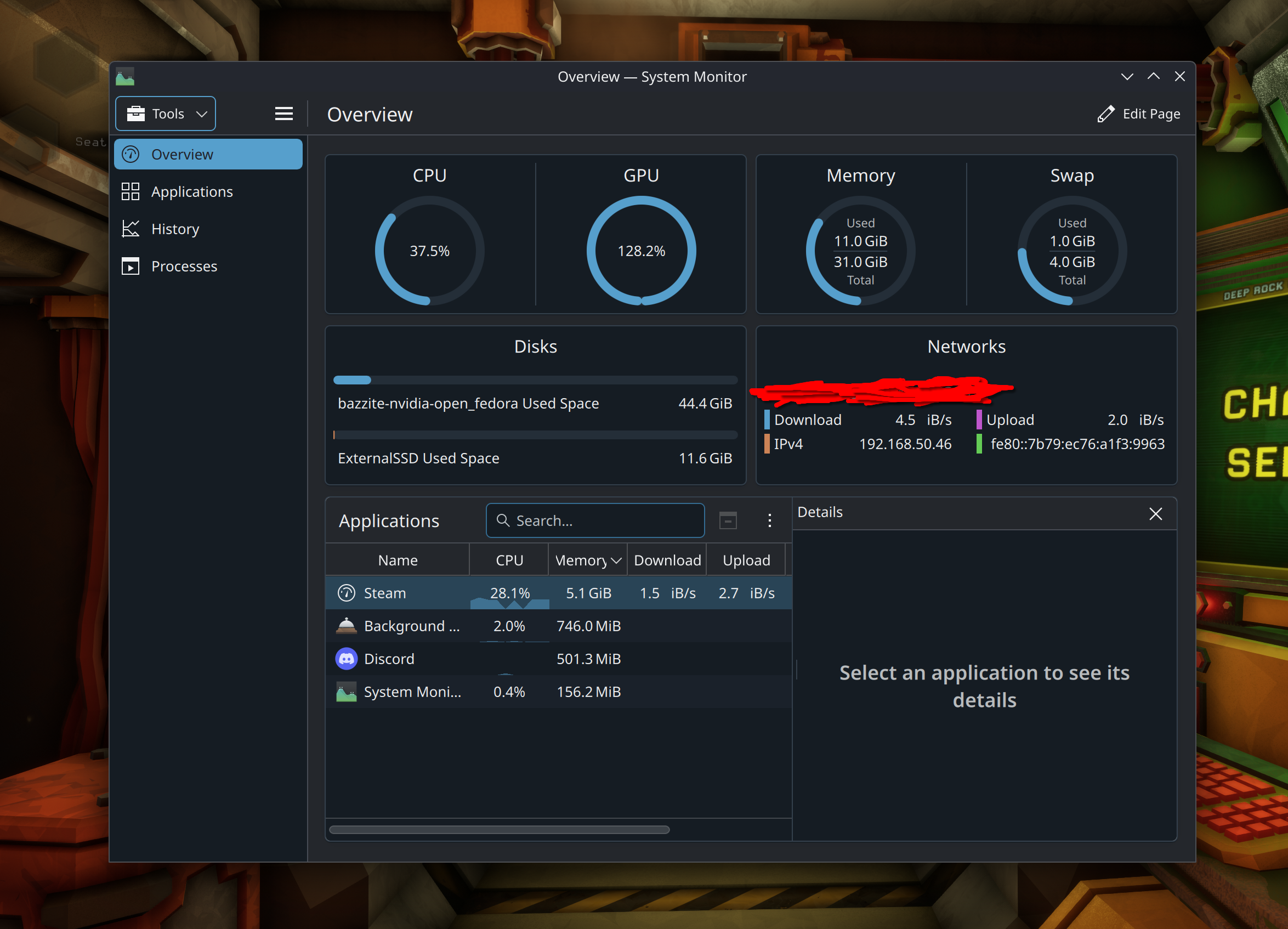This screenshot has height=929, width=1288.
Task: Click the Edit Page pencil icon
Action: (1105, 114)
